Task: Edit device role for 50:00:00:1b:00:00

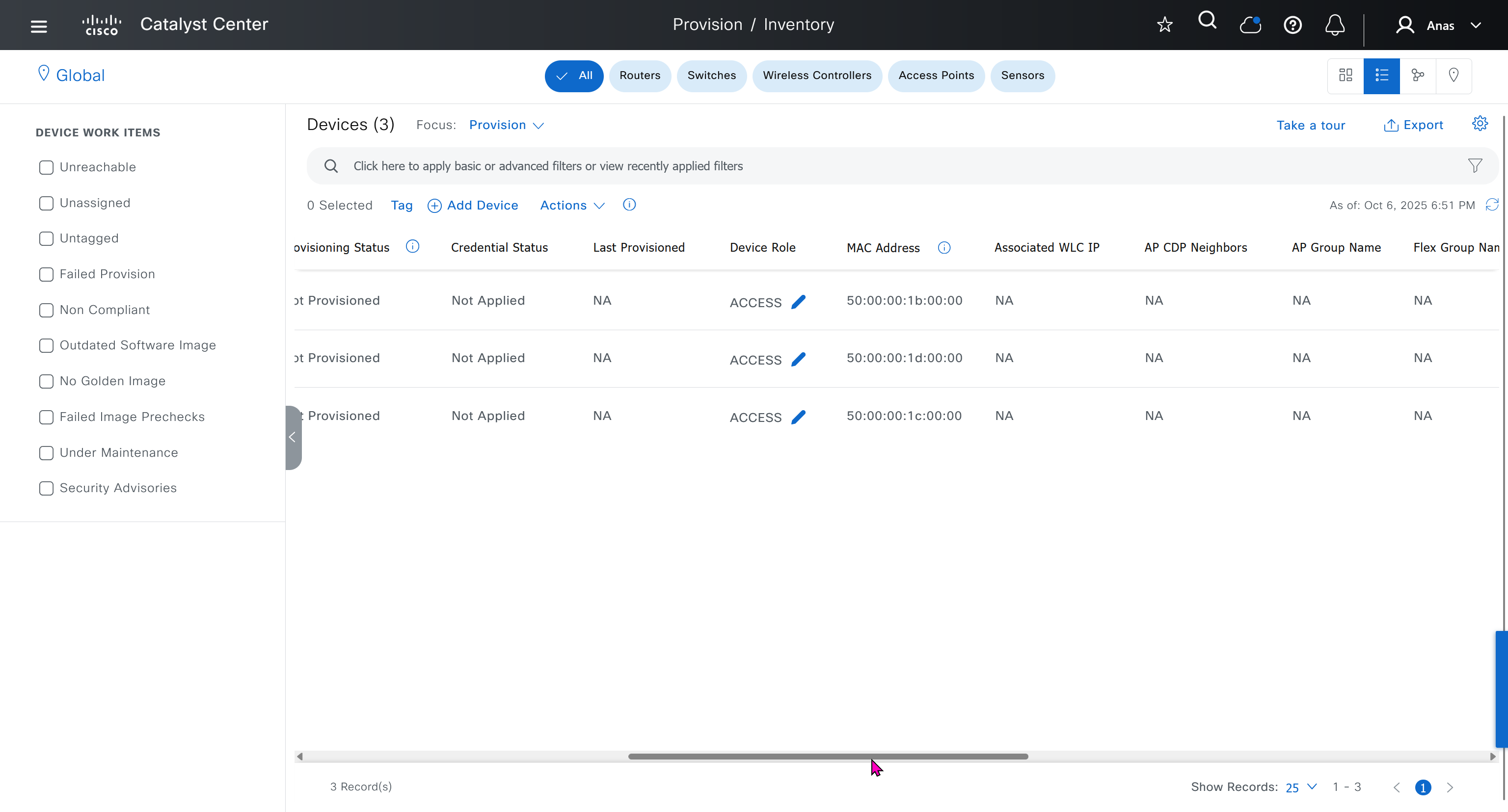Action: coord(799,302)
